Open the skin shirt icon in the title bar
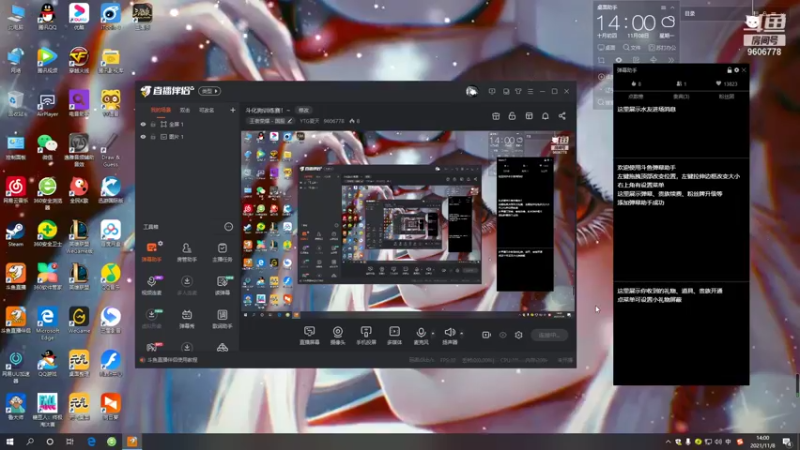This screenshot has height=450, width=800. 518,91
